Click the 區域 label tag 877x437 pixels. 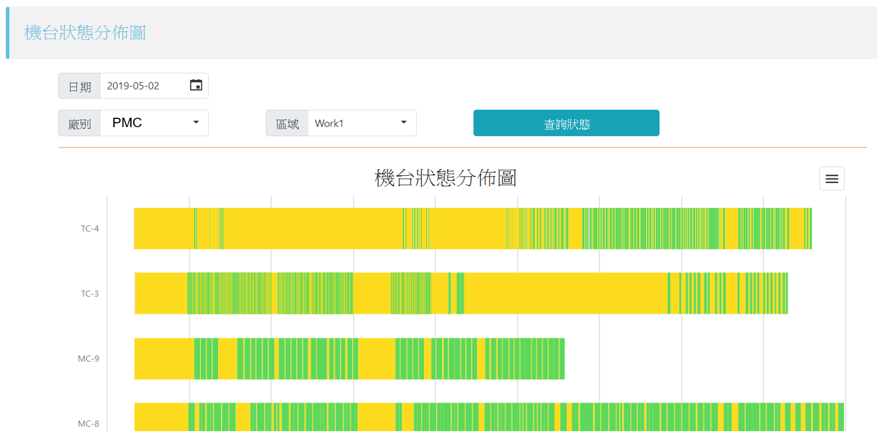(287, 123)
